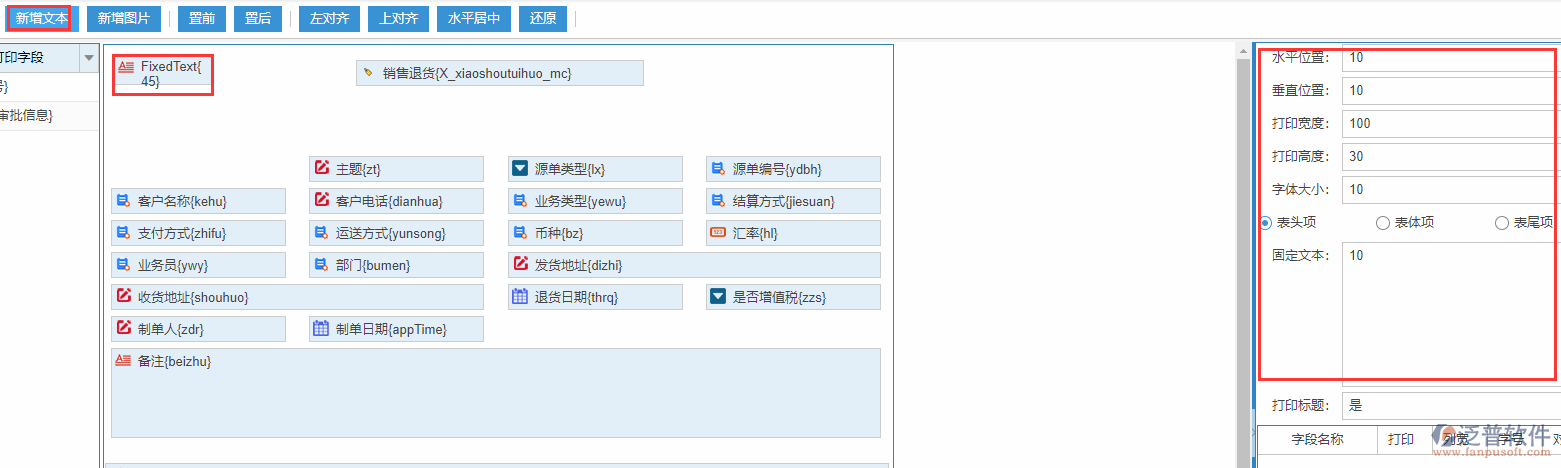Bring element forward with 置前
Image resolution: width=1561 pixels, height=468 pixels.
tap(202, 18)
